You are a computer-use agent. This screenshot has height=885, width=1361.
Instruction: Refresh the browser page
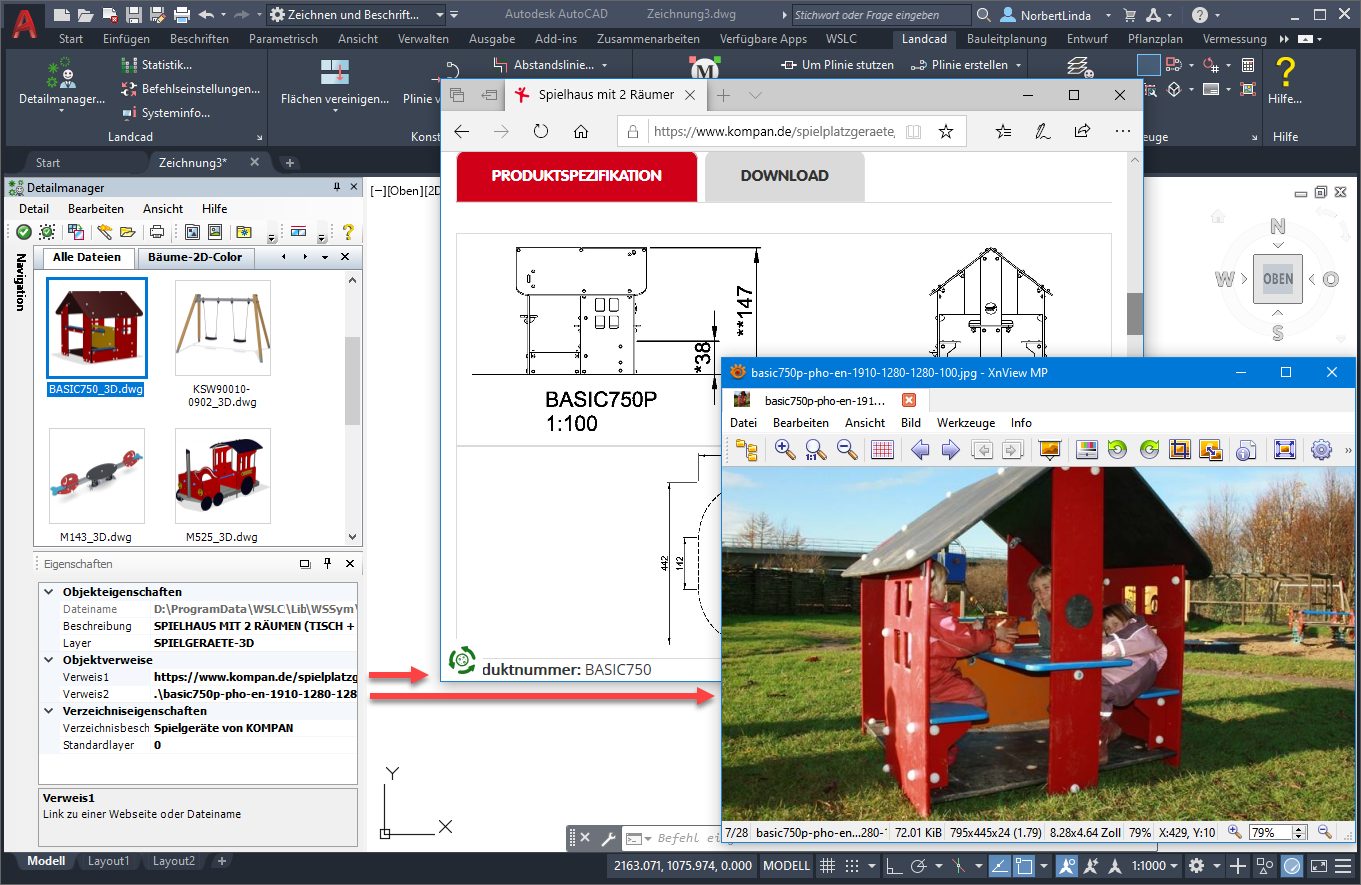tap(541, 132)
